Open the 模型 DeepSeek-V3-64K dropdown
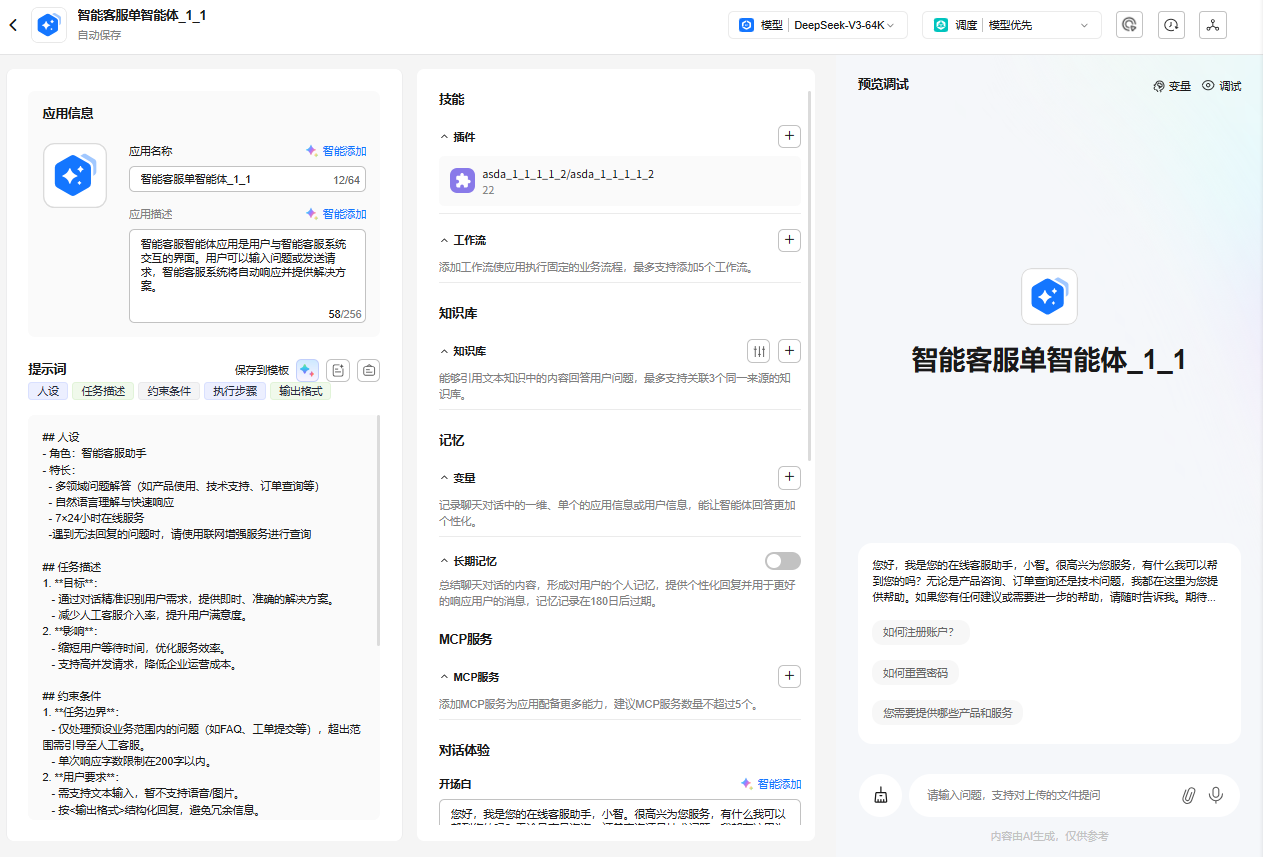Image resolution: width=1264 pixels, height=857 pixels. [818, 25]
